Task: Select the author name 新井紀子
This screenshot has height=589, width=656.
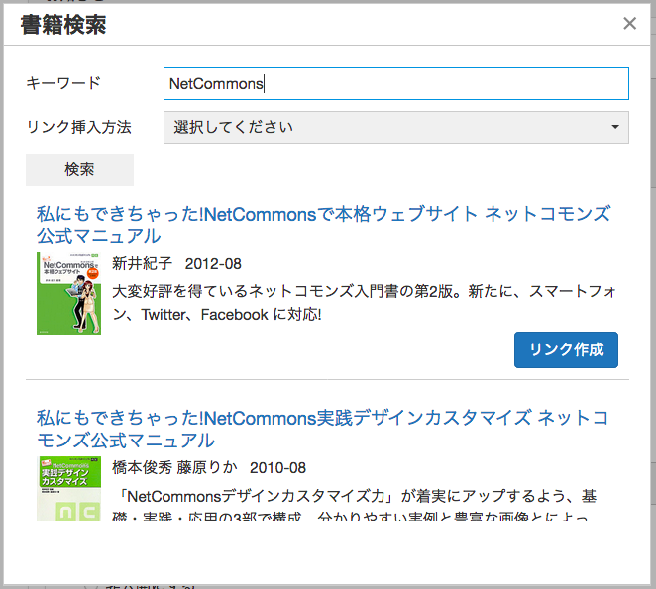Action: point(142,264)
